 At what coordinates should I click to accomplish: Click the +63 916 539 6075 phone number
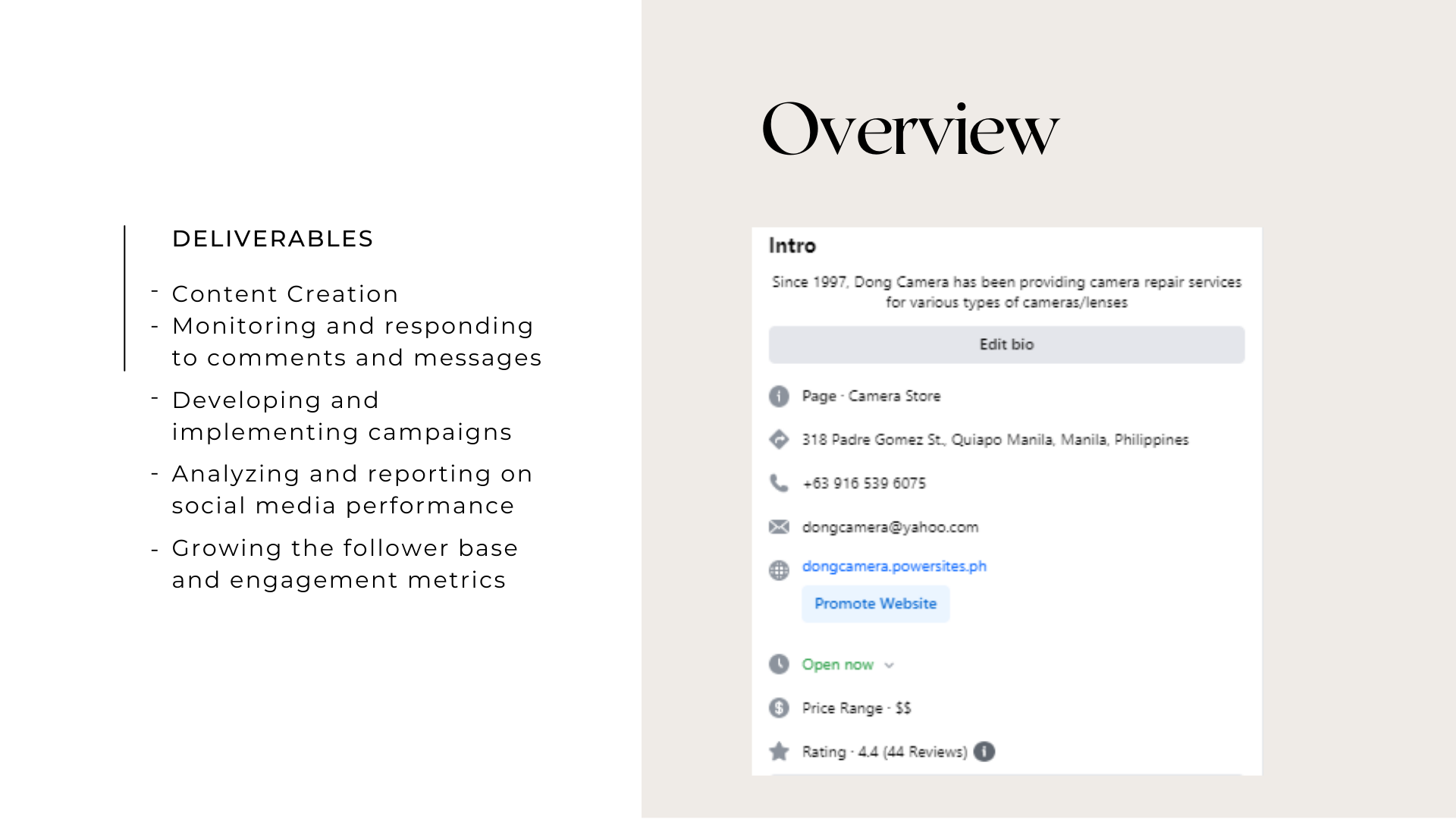[x=864, y=484]
